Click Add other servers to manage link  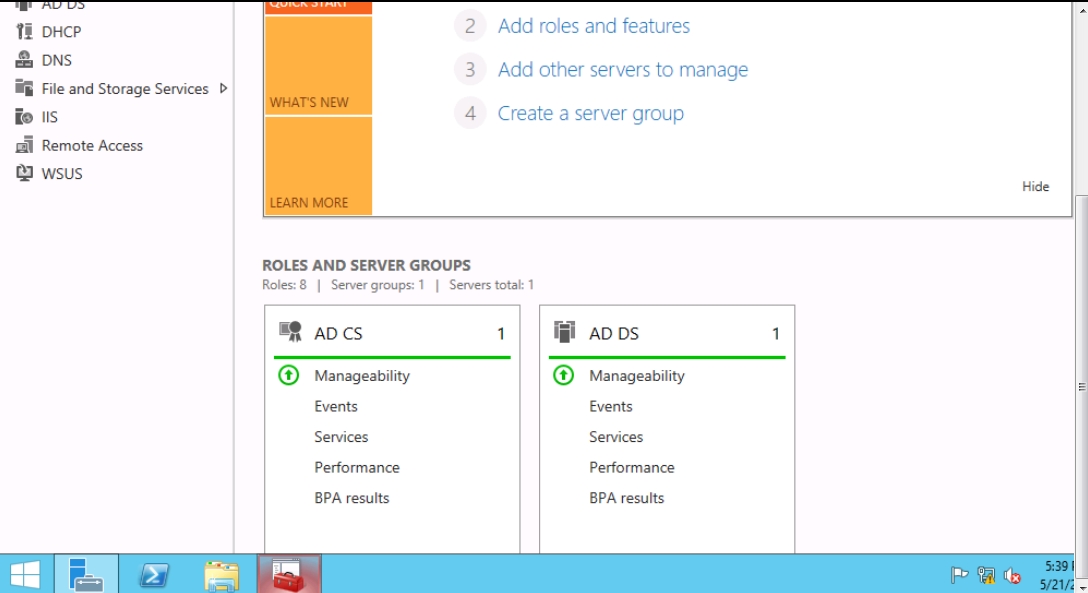coord(623,69)
